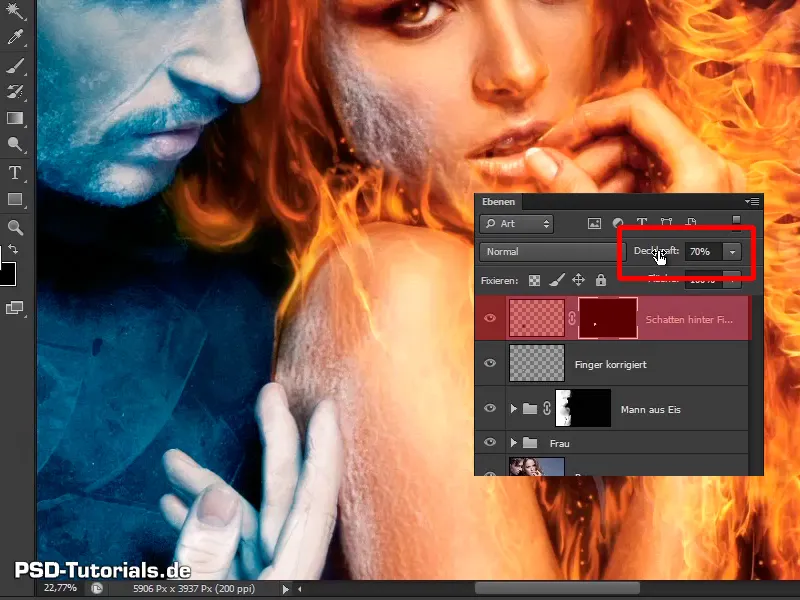This screenshot has height=600, width=800.
Task: Click the Frau group folder icon
Action: 530,443
